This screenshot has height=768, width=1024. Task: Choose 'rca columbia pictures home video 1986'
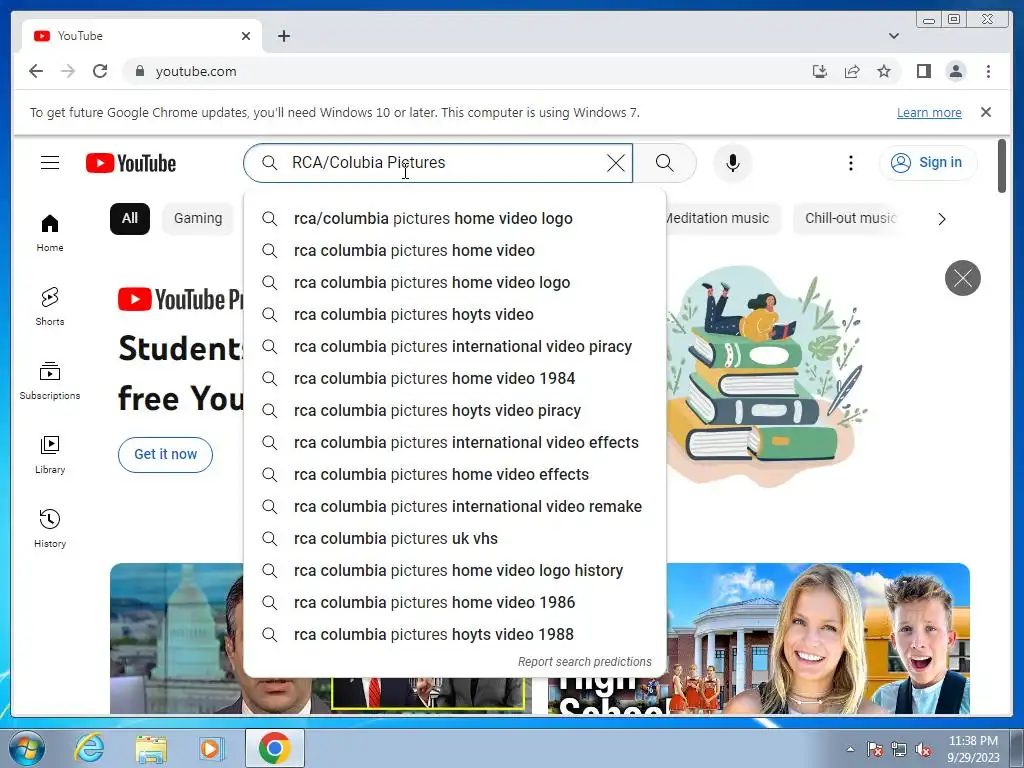point(455,602)
